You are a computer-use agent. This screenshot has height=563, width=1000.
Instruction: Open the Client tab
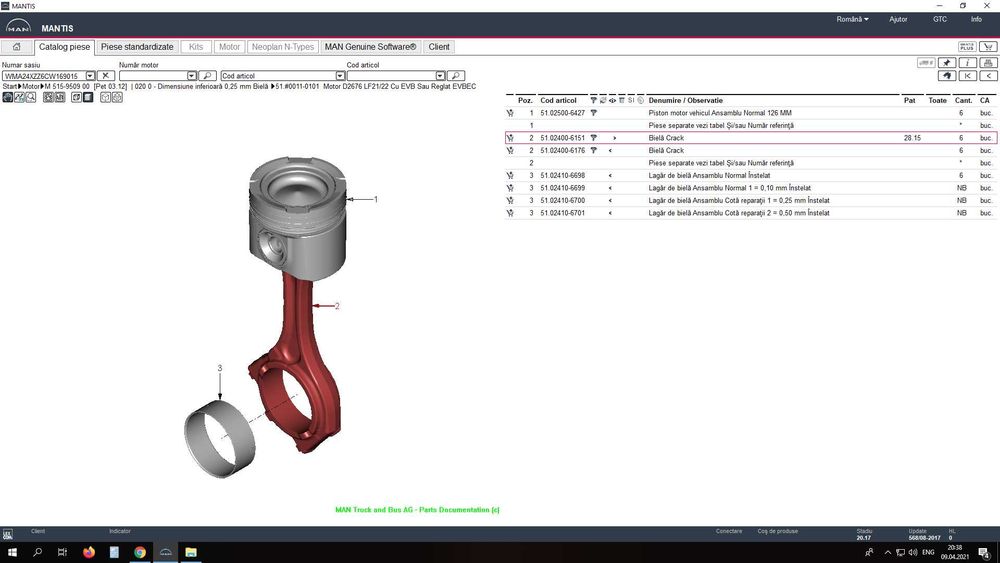tap(439, 47)
